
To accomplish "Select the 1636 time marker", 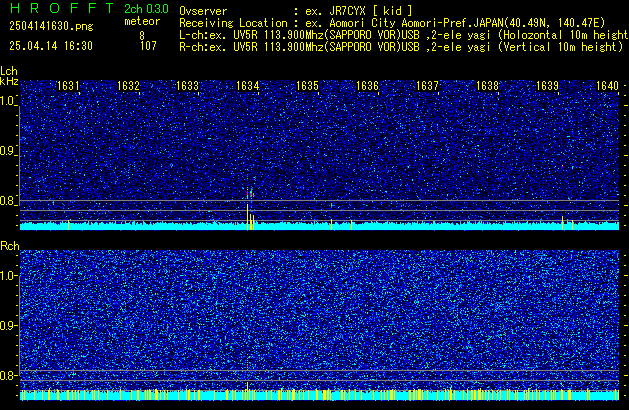I will pos(367,86).
